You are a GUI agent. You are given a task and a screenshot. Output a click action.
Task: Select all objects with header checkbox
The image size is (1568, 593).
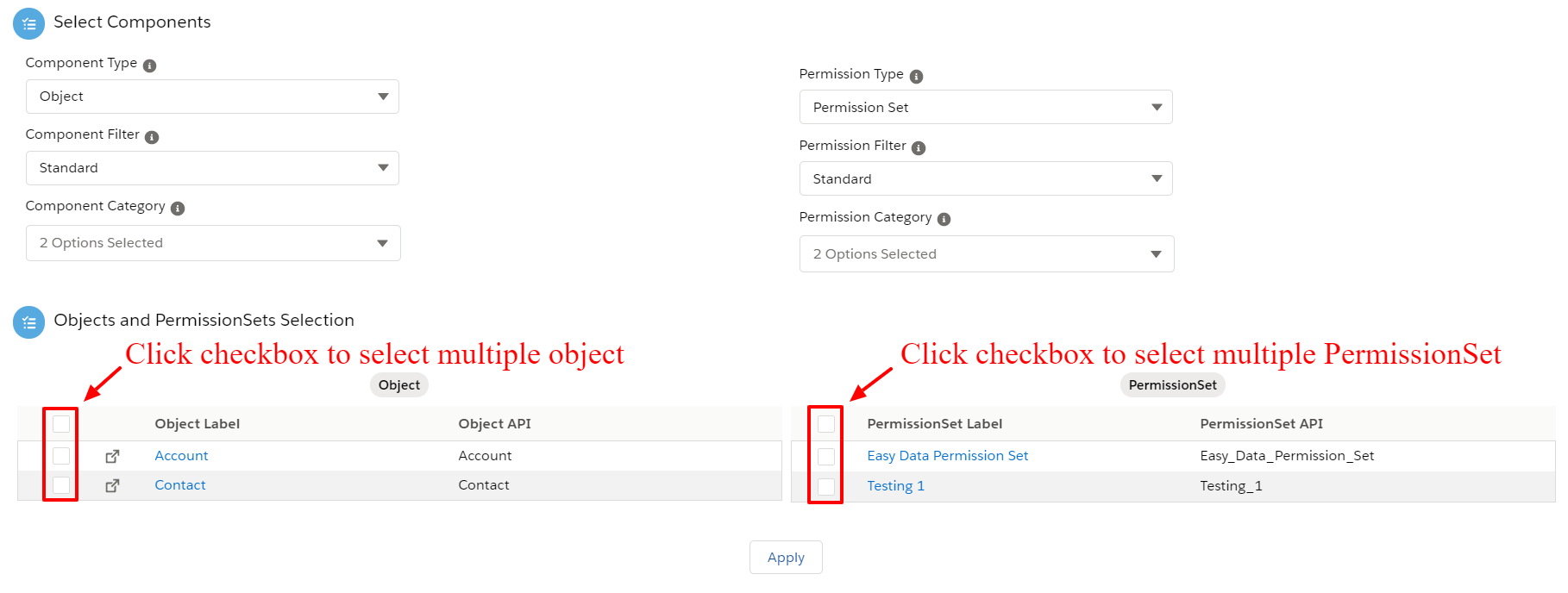pos(61,424)
